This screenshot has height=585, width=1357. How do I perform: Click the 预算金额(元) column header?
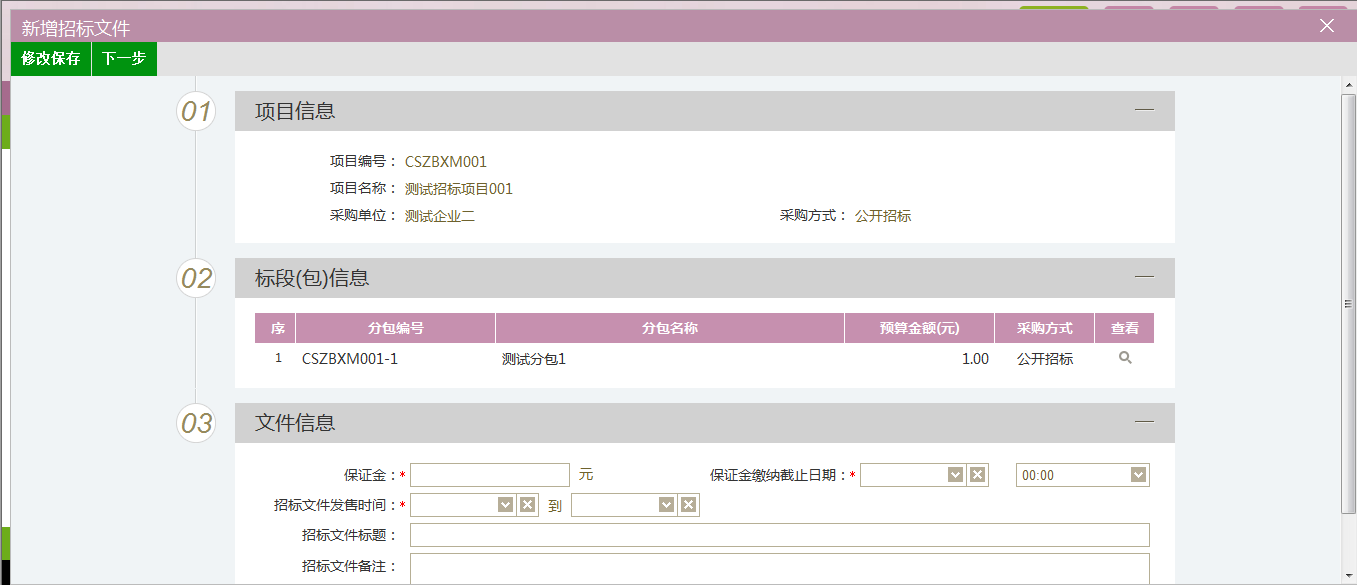pos(919,328)
